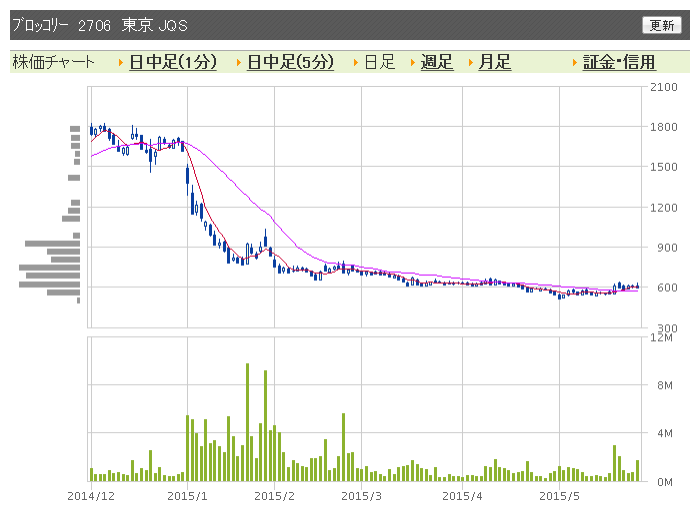Click the 1500 price axis label
Viewport: 699px width, 523px height.
click(x=663, y=167)
